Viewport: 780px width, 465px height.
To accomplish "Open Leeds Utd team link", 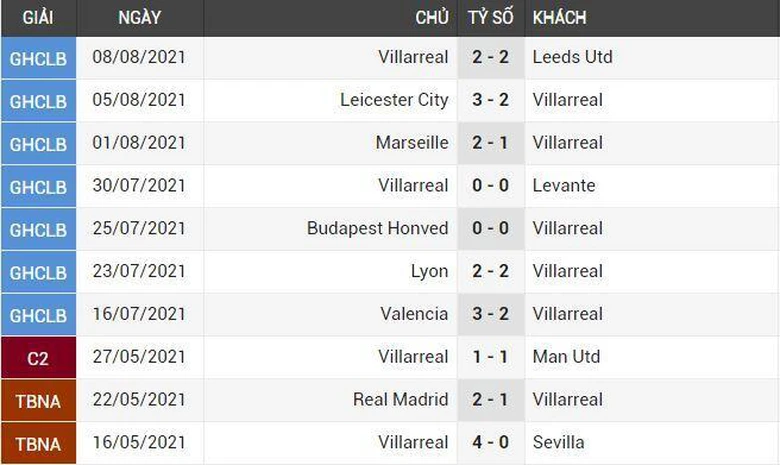I will tap(572, 58).
